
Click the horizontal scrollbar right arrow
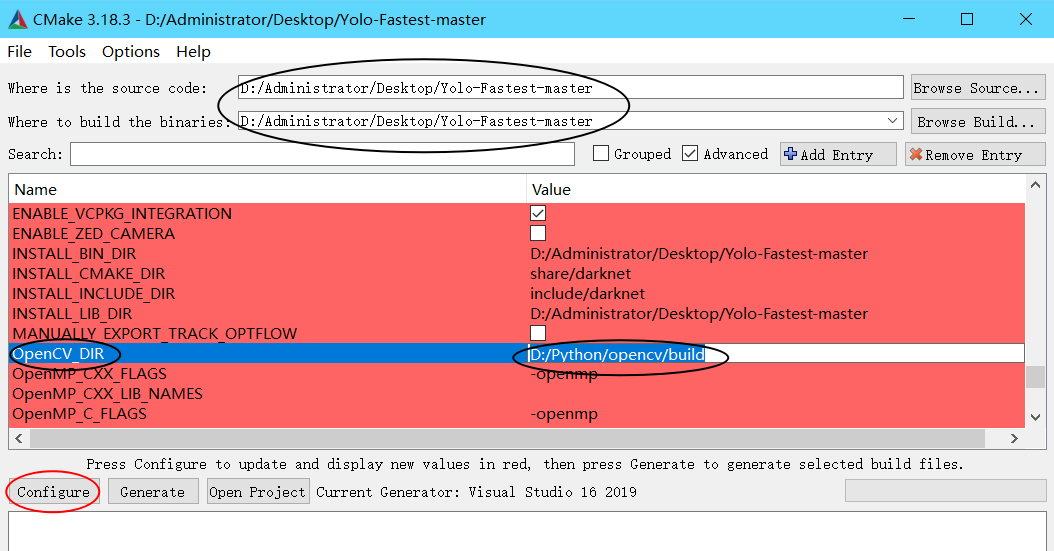(x=1014, y=438)
